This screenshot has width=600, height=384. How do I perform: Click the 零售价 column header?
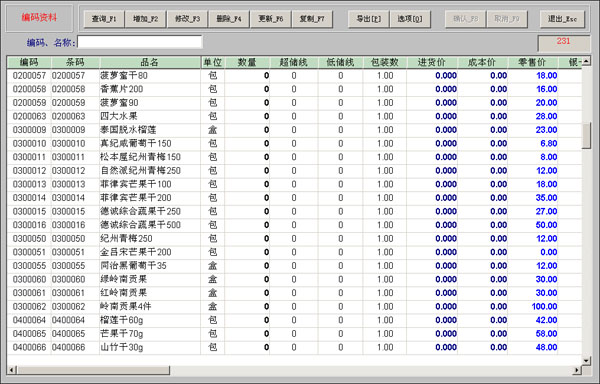coord(533,62)
